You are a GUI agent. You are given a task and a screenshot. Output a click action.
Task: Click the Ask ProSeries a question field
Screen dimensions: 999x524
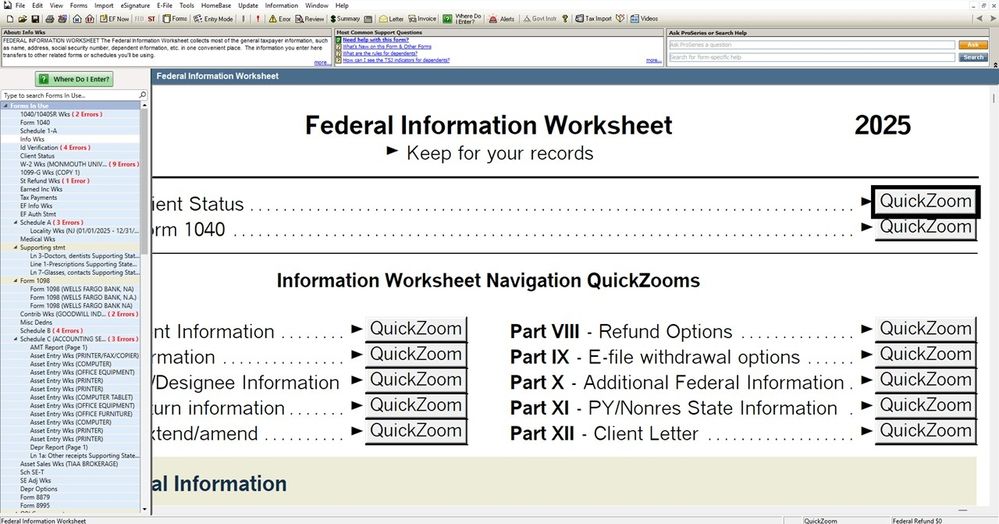pyautogui.click(x=811, y=45)
